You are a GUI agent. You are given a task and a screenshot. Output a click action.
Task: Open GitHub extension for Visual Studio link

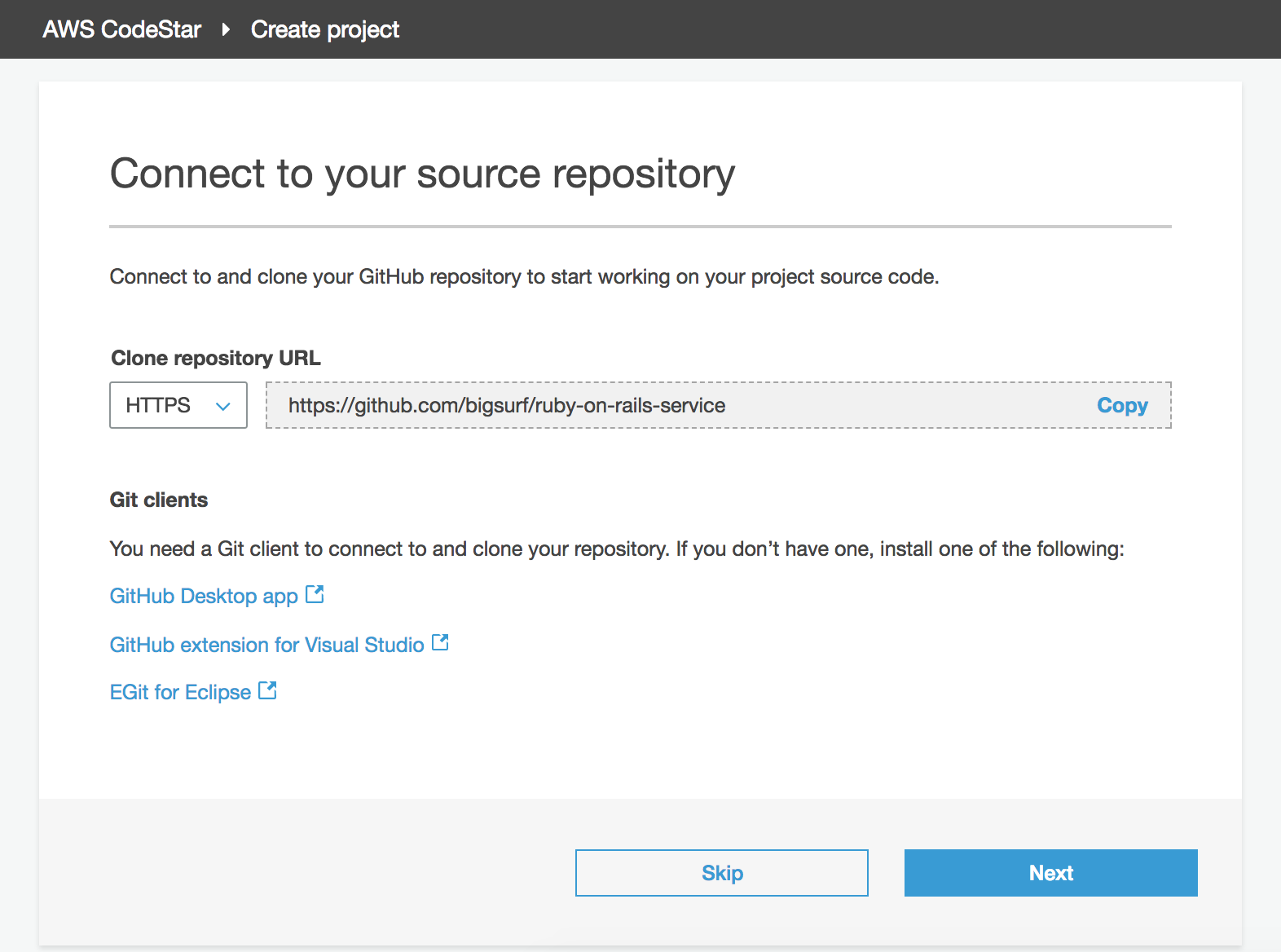click(266, 645)
